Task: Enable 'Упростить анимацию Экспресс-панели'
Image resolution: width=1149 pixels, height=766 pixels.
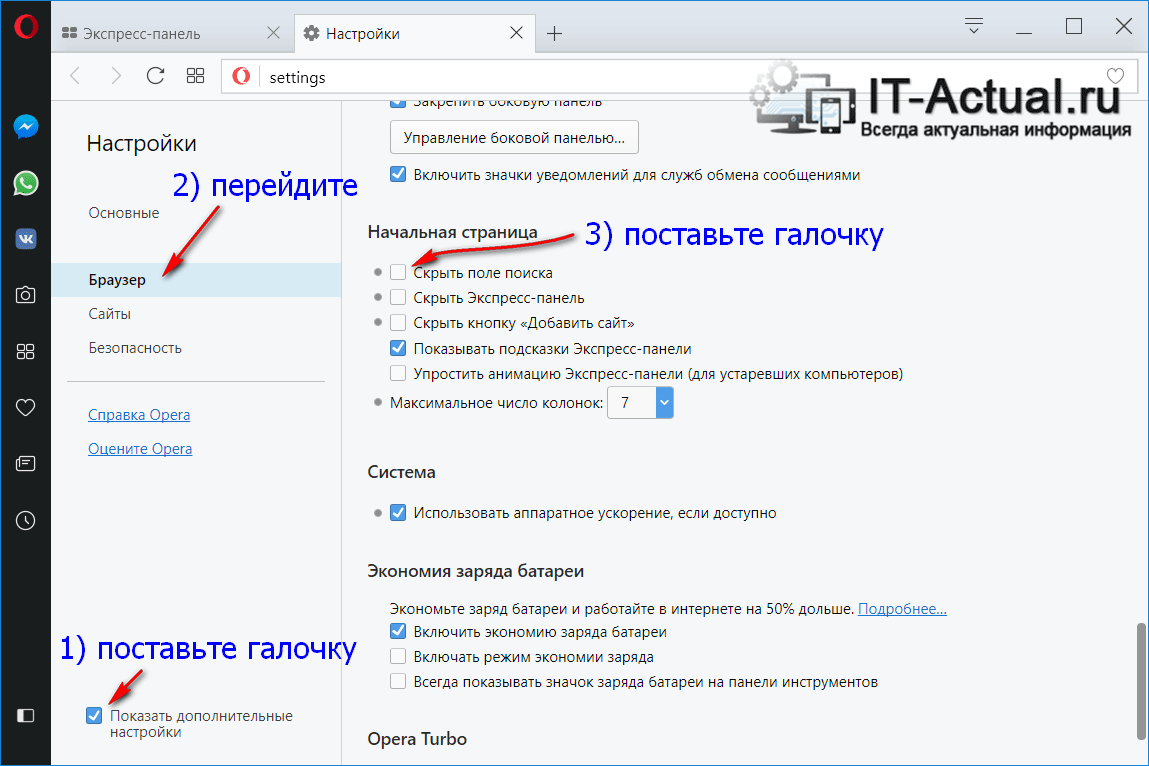Action: (x=398, y=373)
